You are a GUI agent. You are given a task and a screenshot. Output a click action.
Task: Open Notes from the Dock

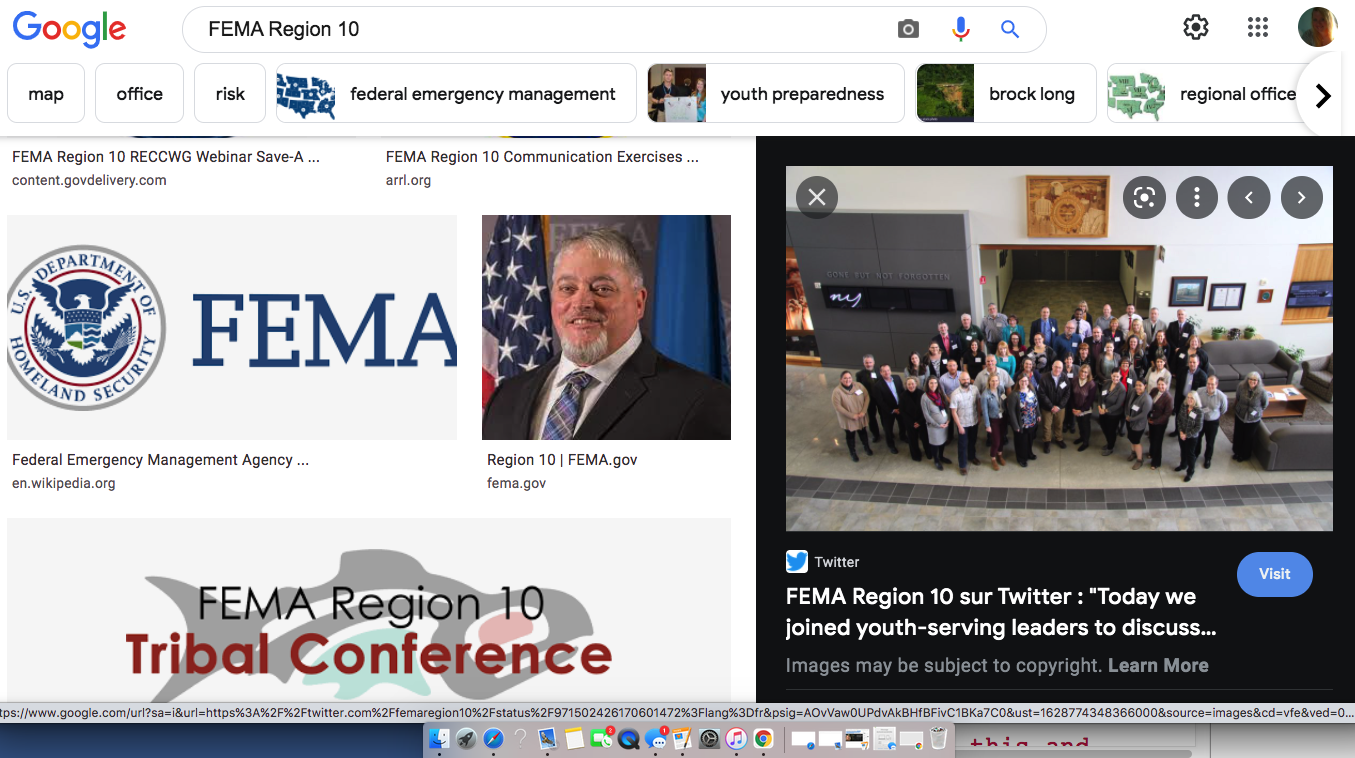(x=574, y=739)
